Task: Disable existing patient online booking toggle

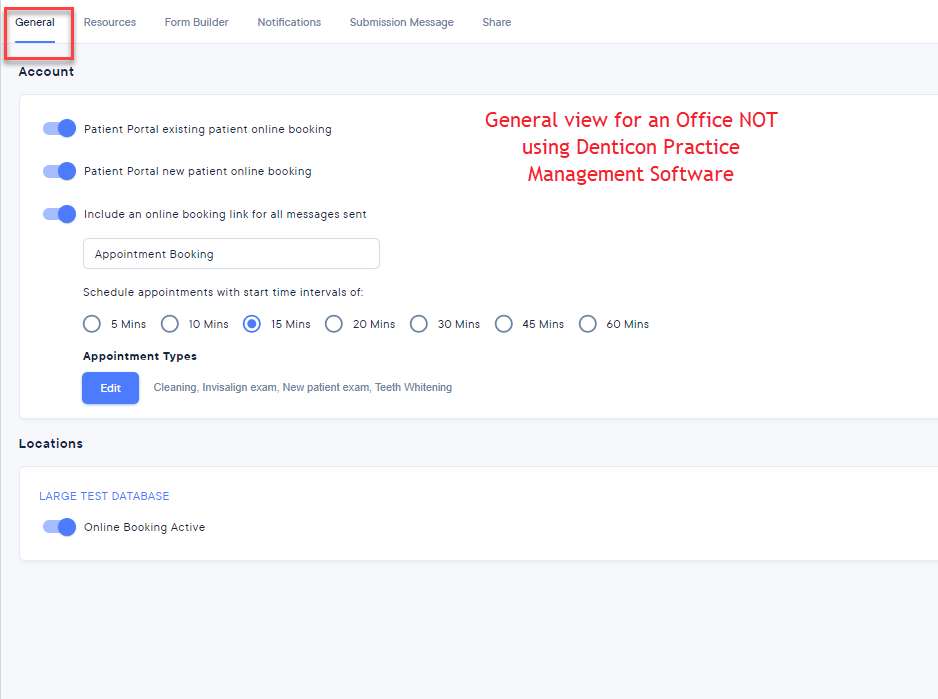Action: coord(60,129)
